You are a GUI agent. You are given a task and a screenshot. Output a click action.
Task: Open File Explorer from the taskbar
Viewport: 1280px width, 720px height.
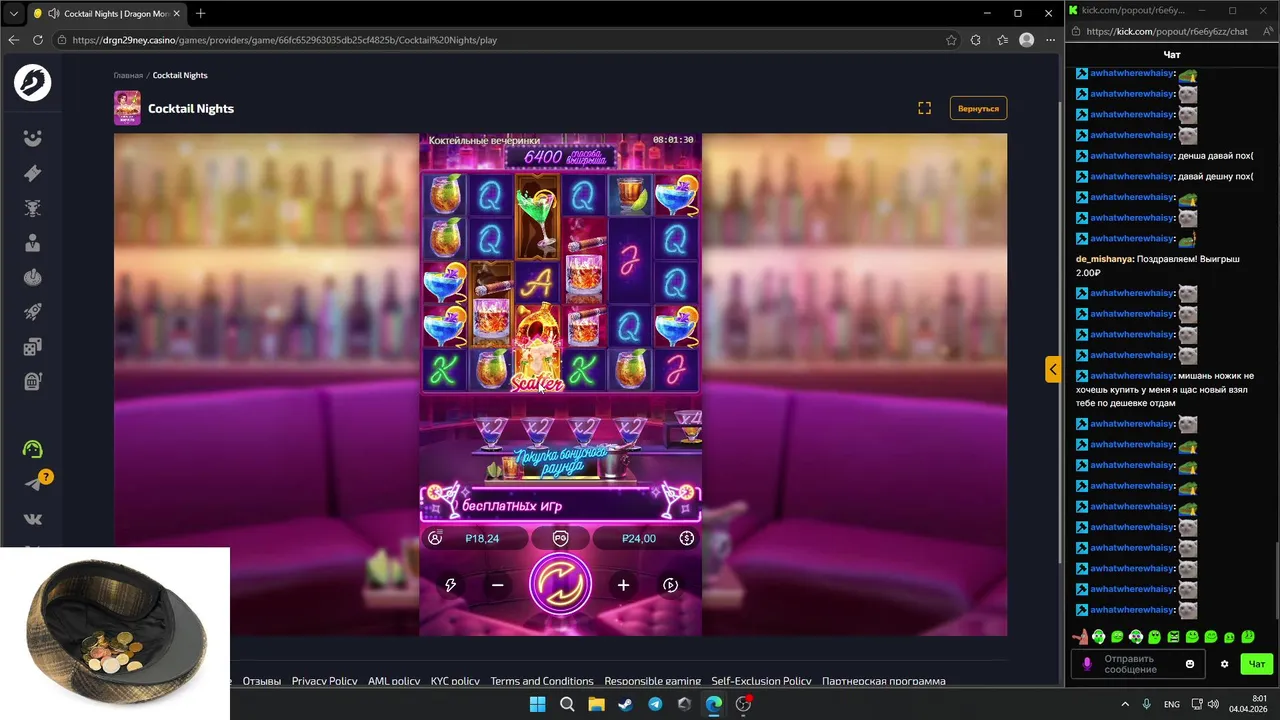click(x=596, y=704)
